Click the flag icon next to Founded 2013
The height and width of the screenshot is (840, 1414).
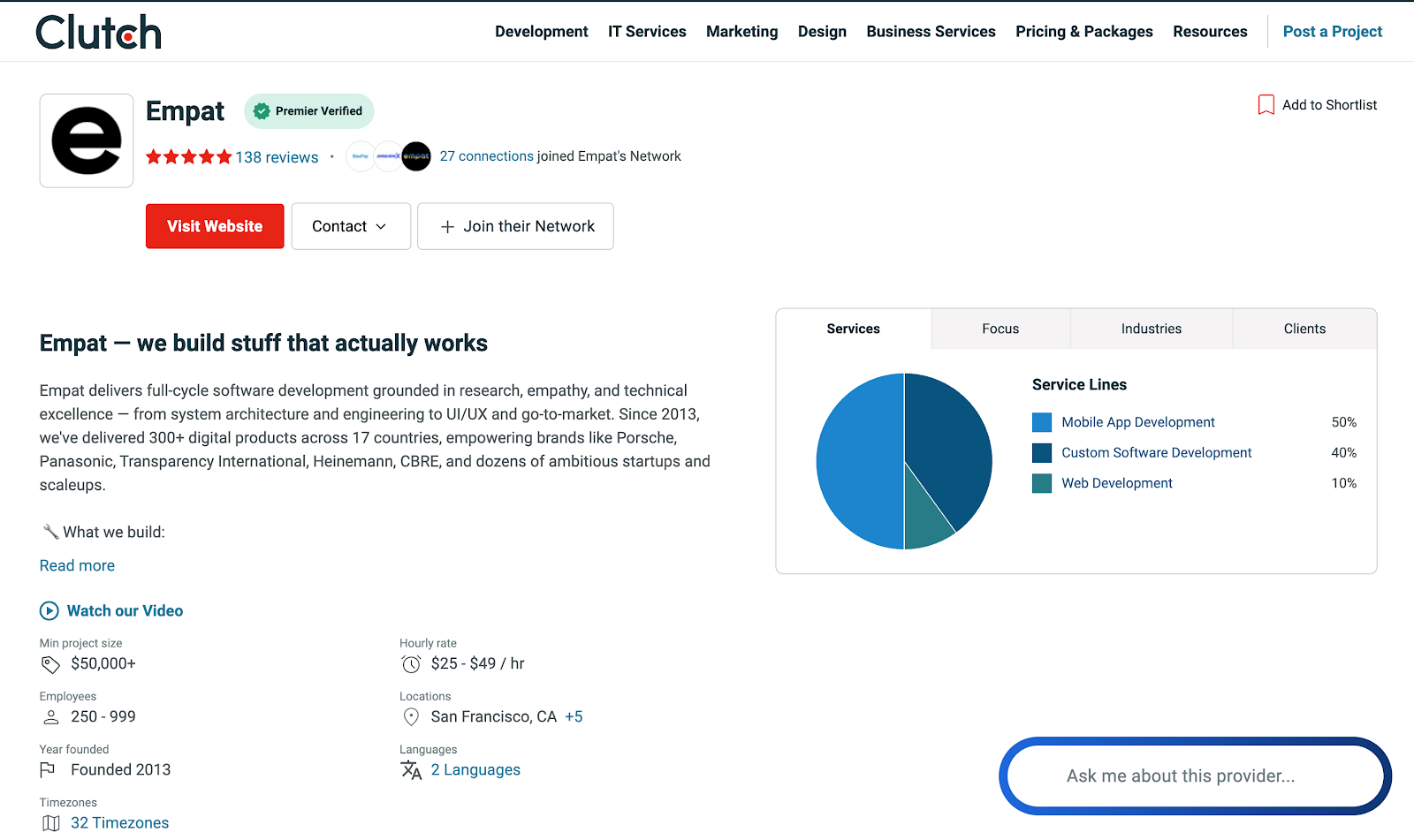[x=50, y=769]
